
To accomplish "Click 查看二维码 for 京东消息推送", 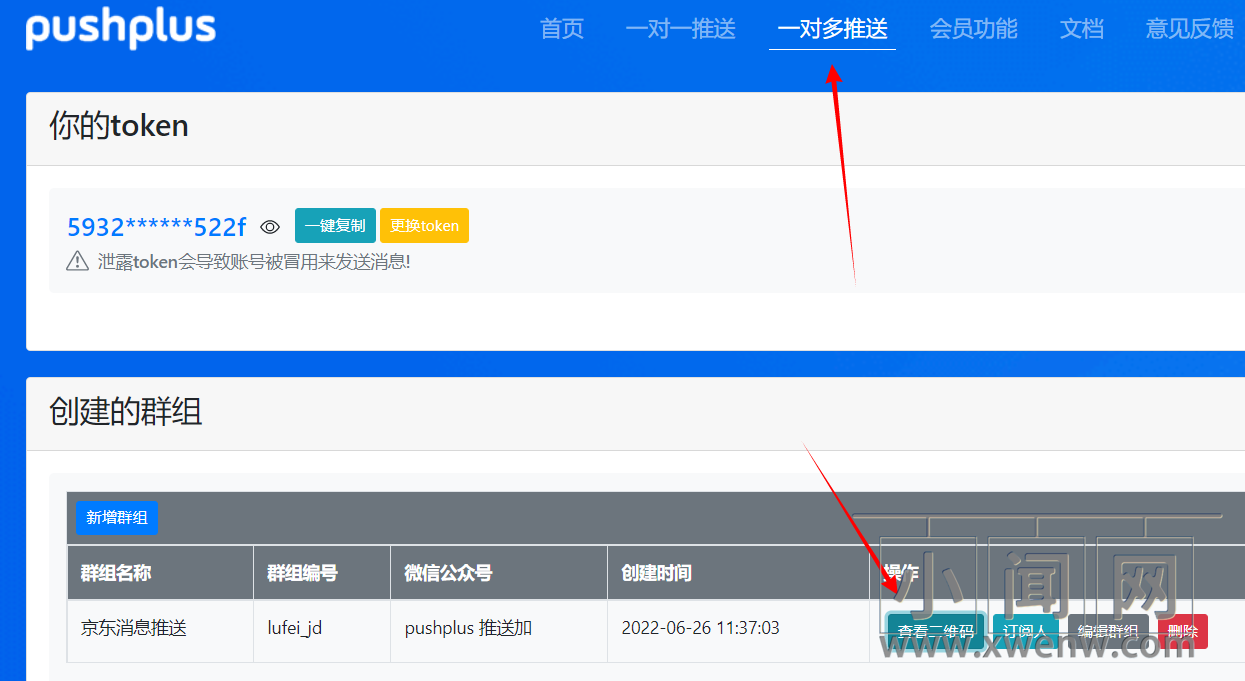I will pyautogui.click(x=936, y=631).
